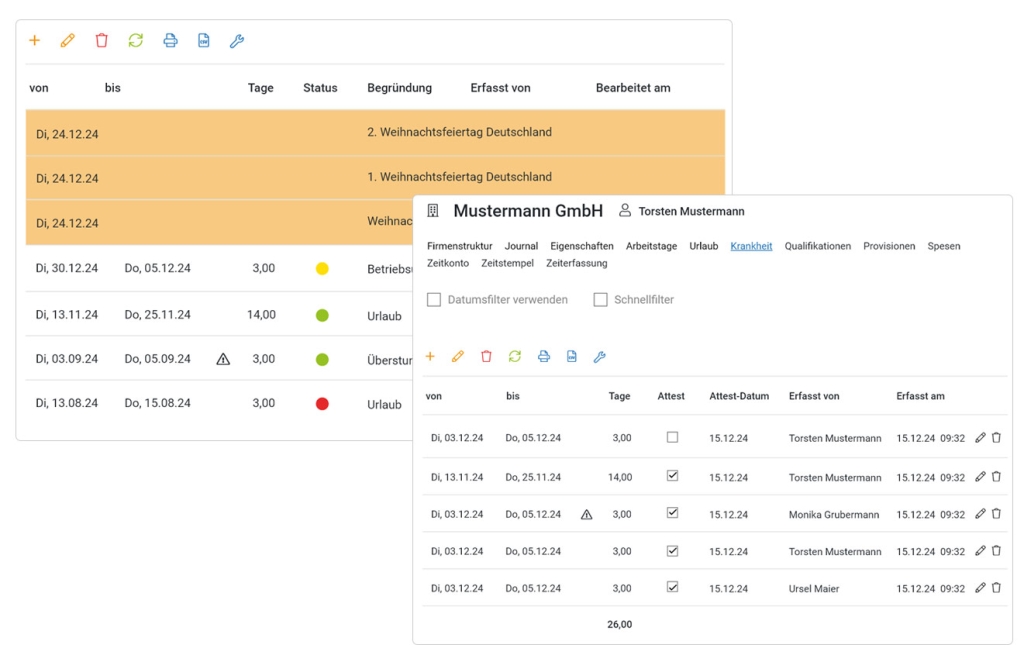Click the red status dot in the 13.08.24 row
1024x662 pixels.
[322, 404]
